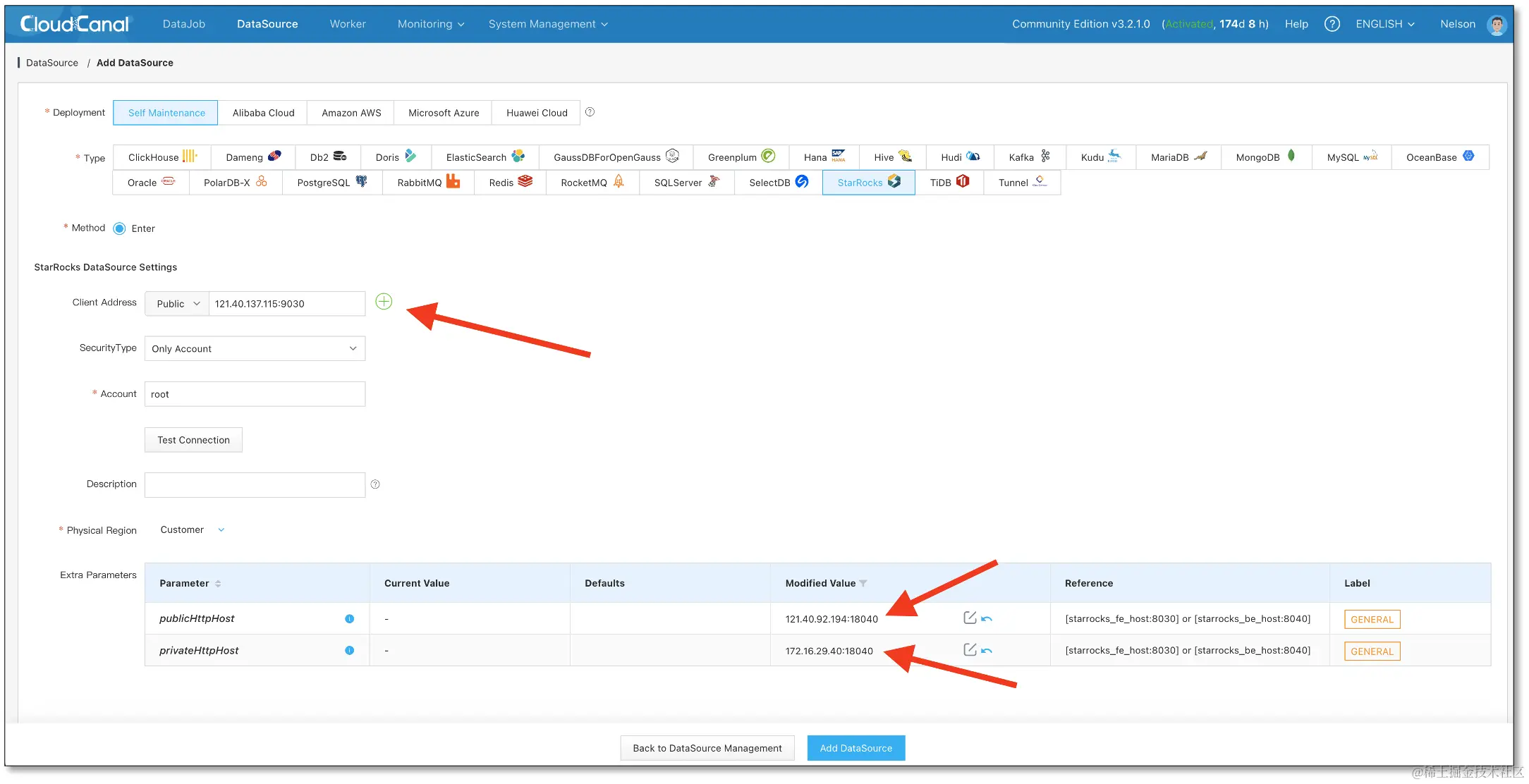Click the Add DataSource button
The image size is (1529, 784).
pos(855,748)
